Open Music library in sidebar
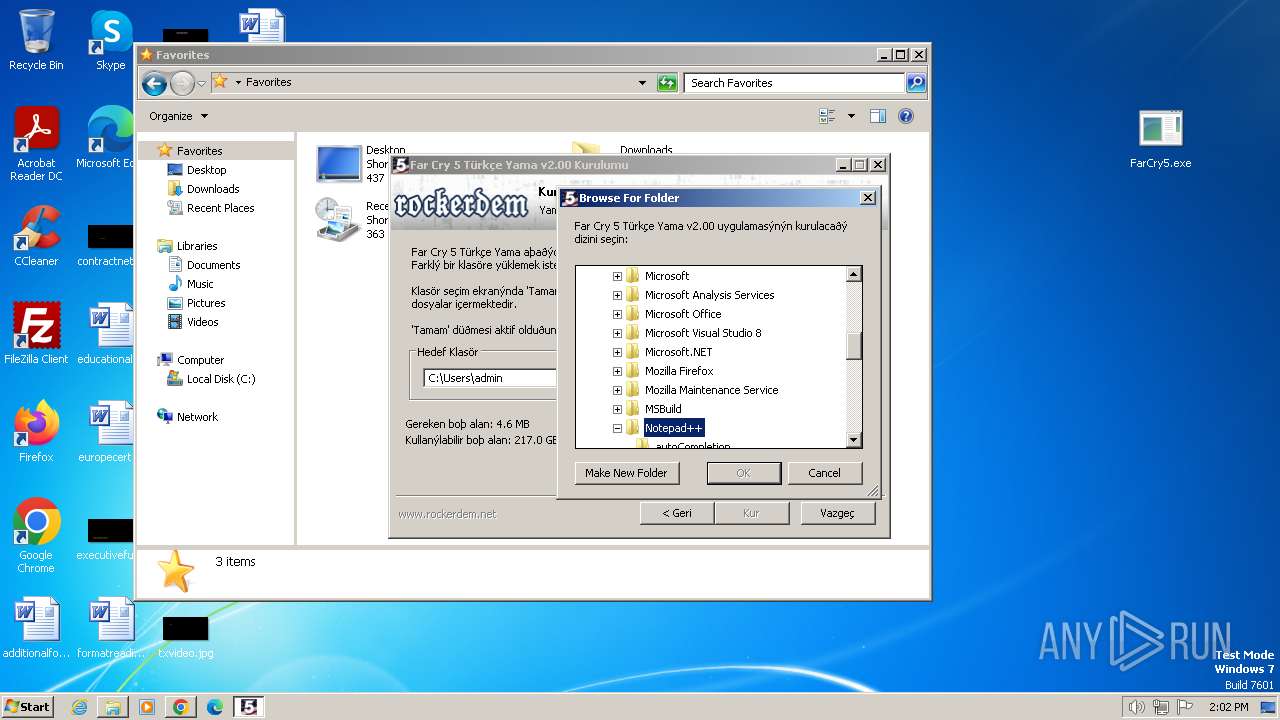 [200, 284]
